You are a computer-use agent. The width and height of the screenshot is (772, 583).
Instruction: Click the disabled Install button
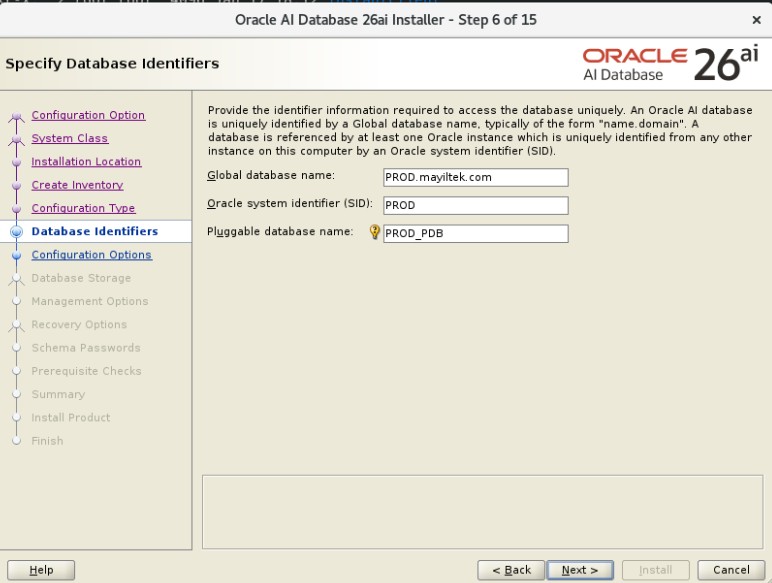coord(655,570)
